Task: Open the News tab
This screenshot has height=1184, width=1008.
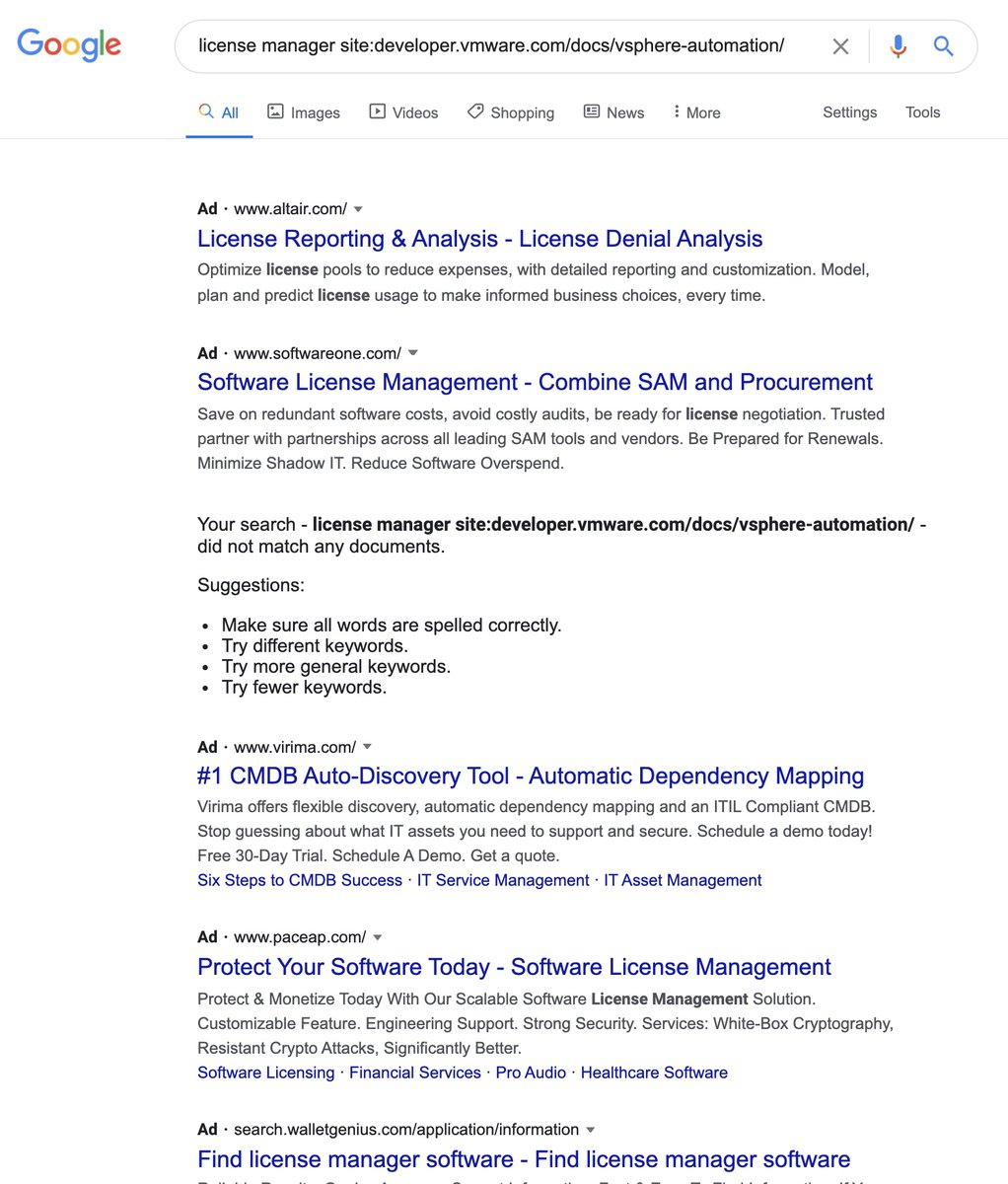Action: [613, 112]
